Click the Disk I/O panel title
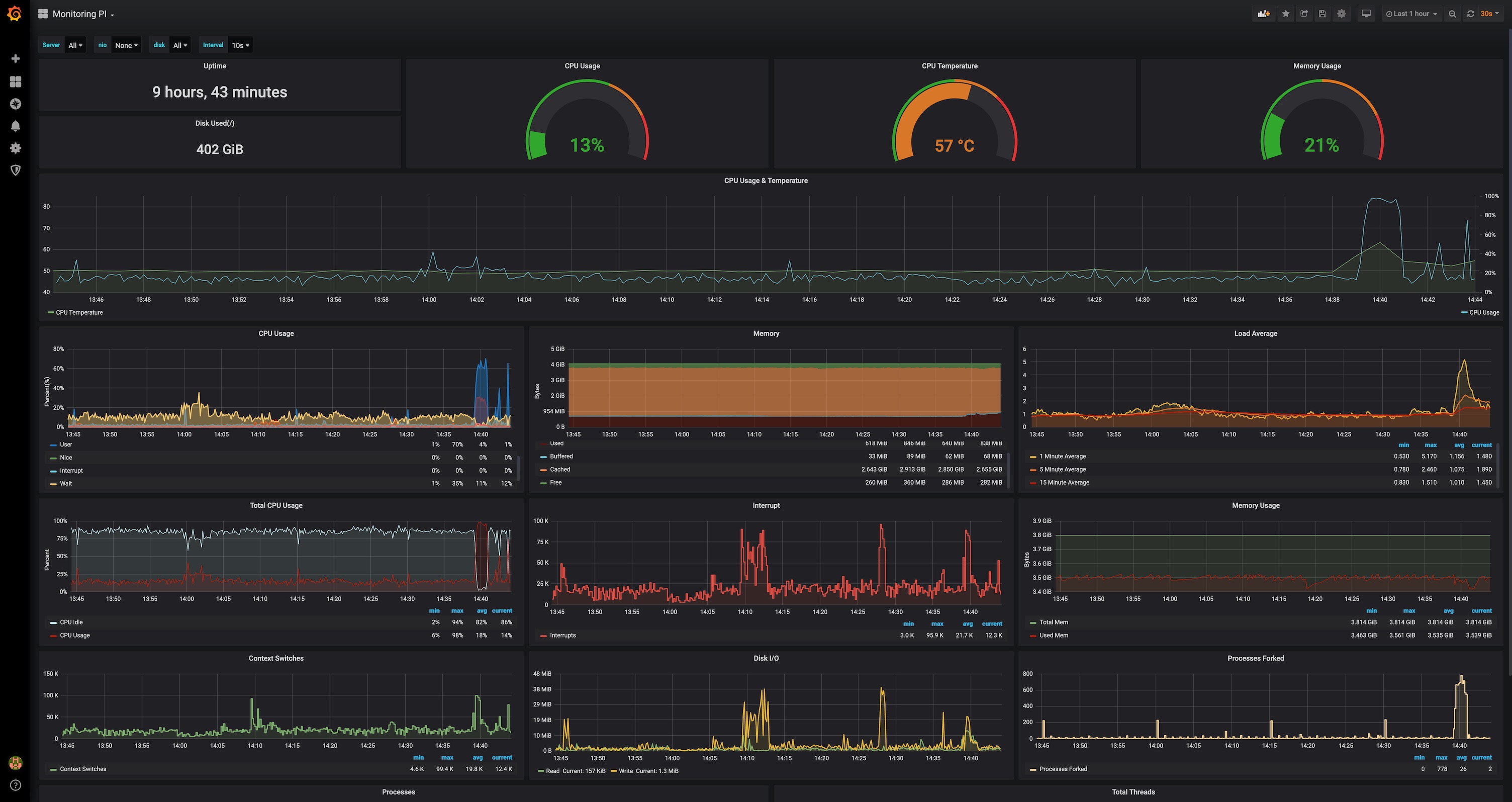1512x802 pixels. (x=766, y=658)
